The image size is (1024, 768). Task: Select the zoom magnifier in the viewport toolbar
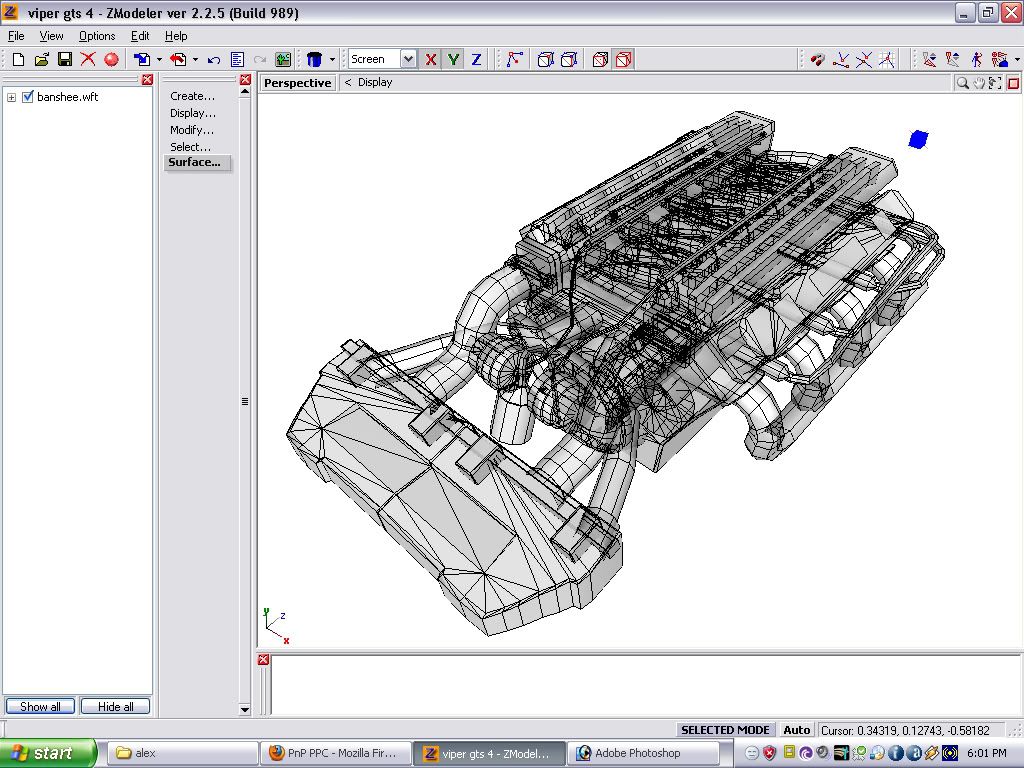[962, 83]
